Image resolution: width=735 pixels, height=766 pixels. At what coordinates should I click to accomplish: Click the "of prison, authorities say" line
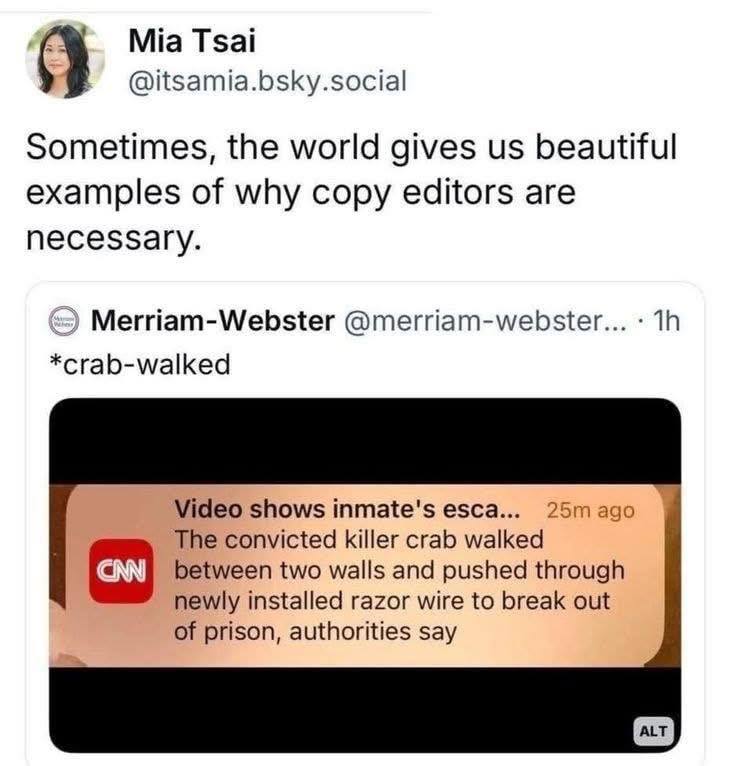[x=316, y=632]
